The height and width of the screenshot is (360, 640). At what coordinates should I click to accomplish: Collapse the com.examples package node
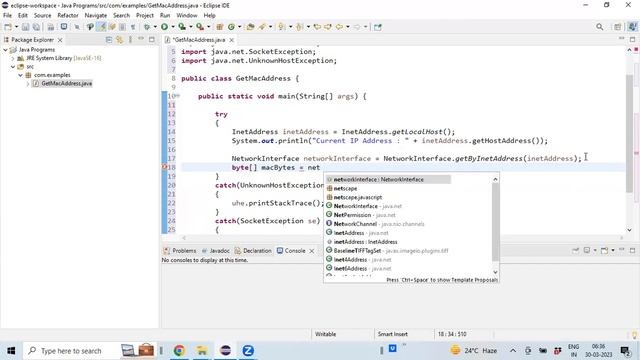tap(20, 75)
